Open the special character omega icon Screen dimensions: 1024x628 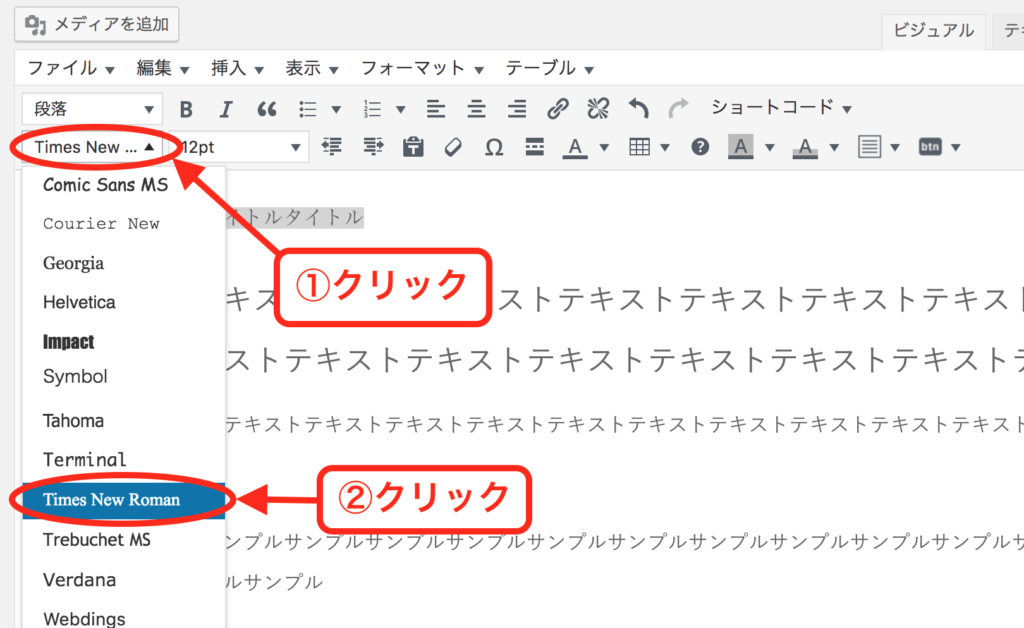(x=494, y=147)
